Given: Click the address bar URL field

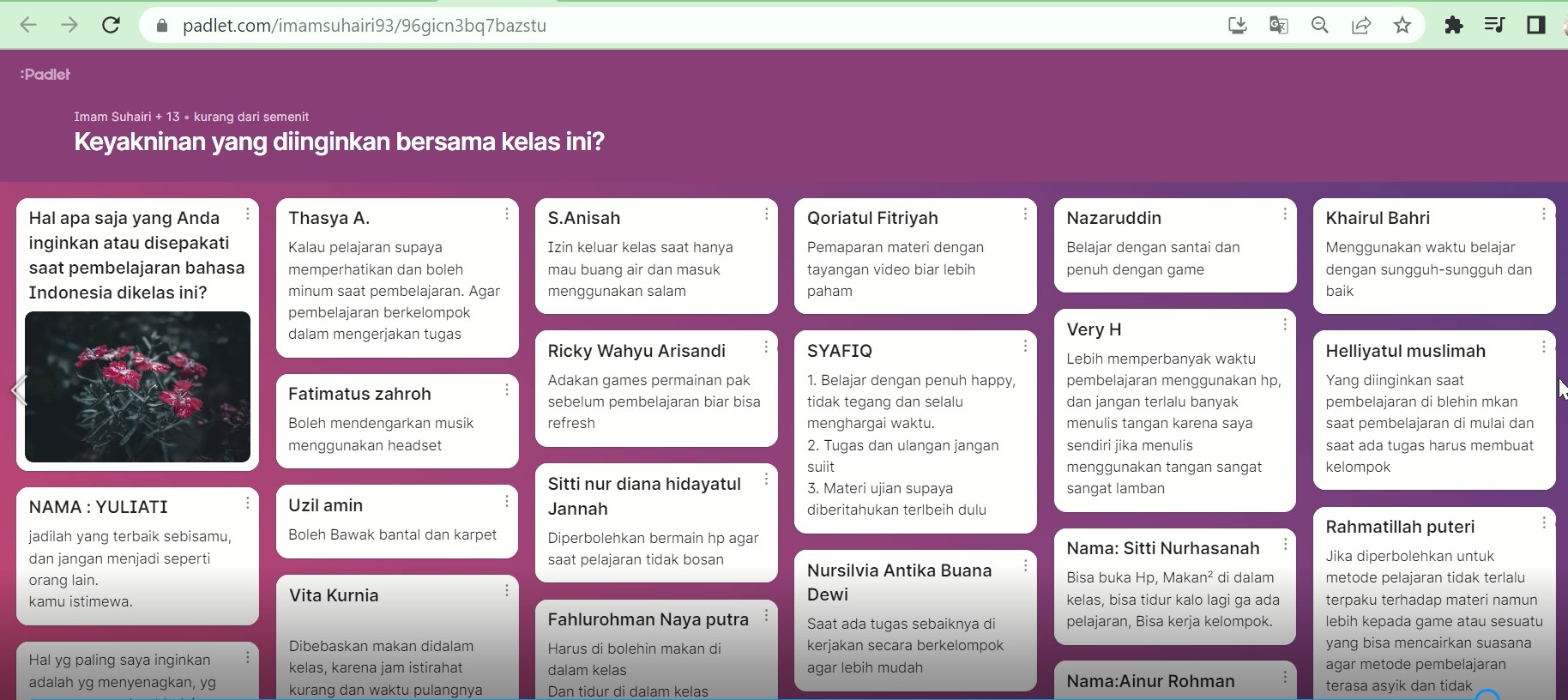Looking at the screenshot, I should point(600,25).
